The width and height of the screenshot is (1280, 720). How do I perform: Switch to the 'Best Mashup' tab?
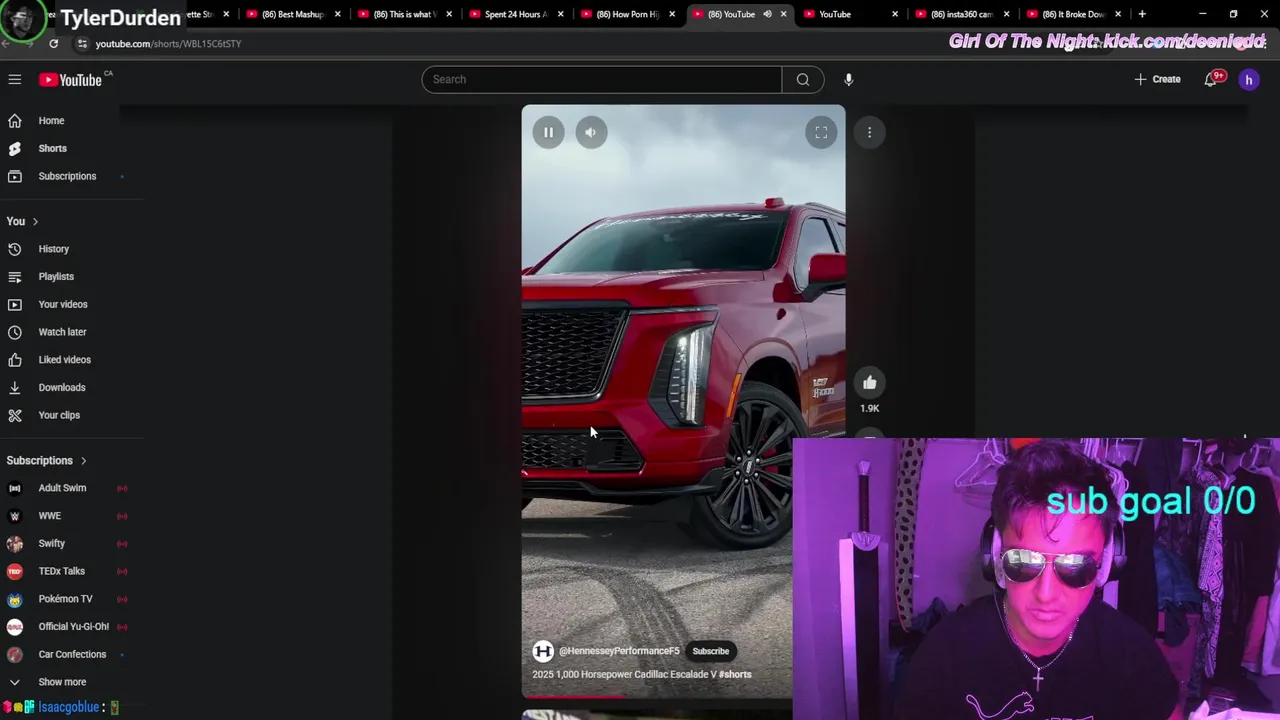(294, 14)
